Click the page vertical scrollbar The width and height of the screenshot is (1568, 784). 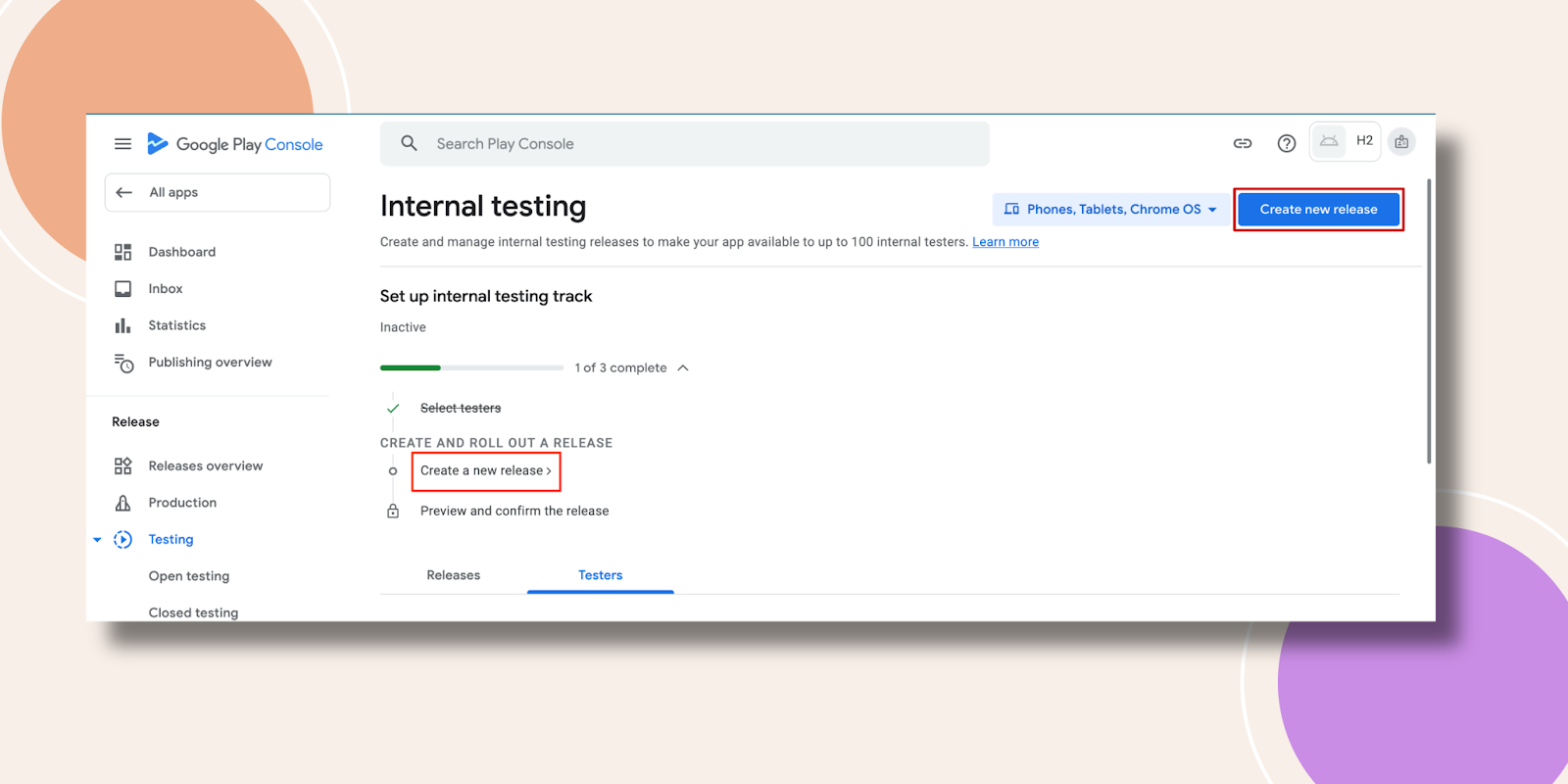tap(1429, 321)
